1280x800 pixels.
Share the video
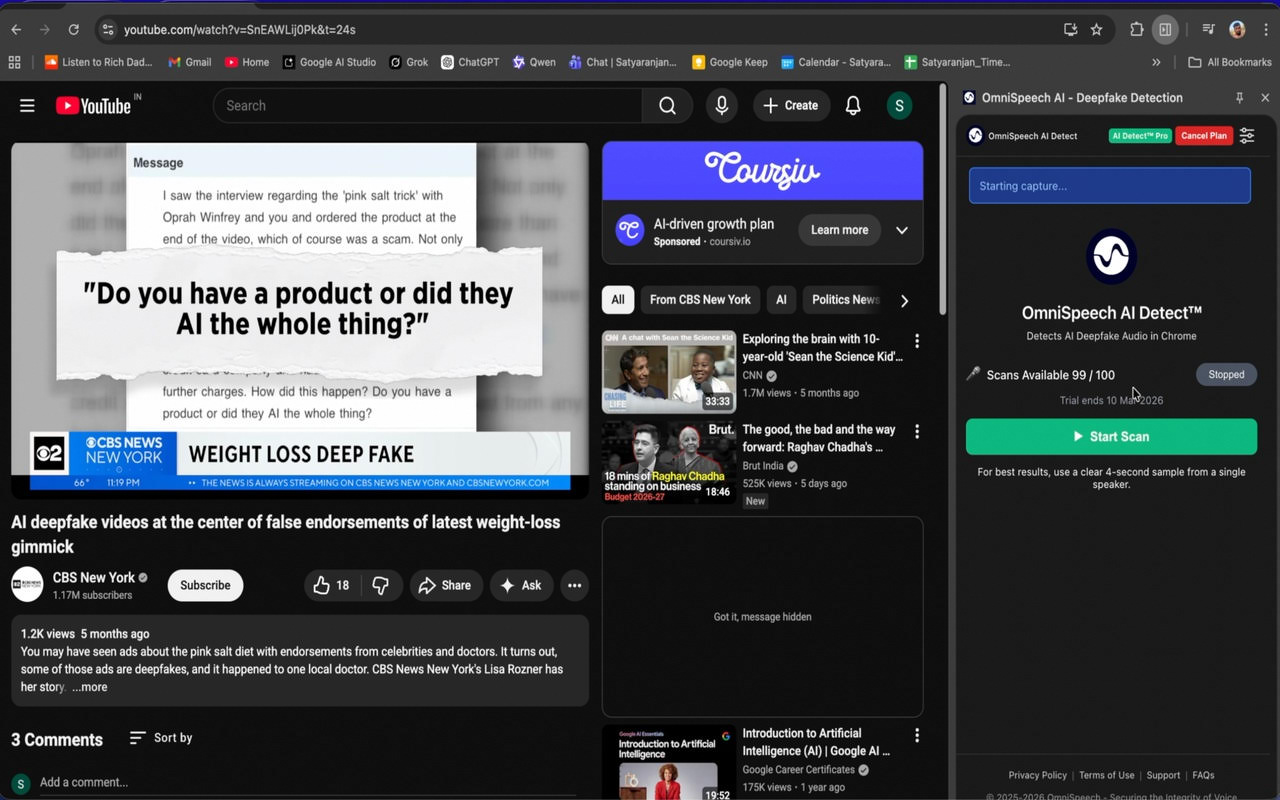coord(446,585)
